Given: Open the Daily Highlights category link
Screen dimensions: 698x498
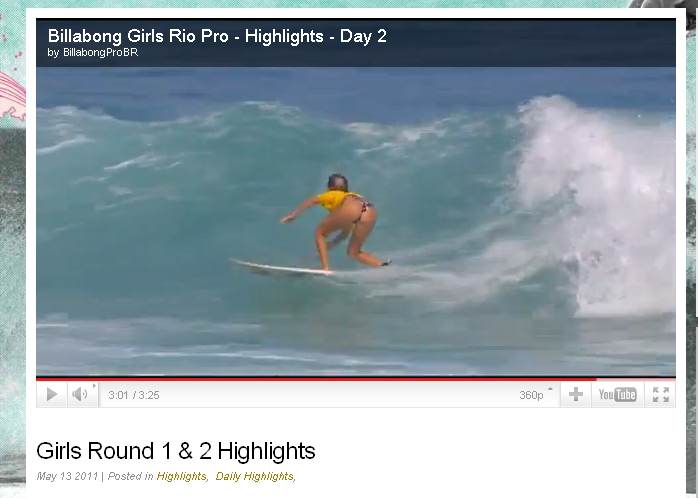Looking at the screenshot, I should [x=254, y=476].
